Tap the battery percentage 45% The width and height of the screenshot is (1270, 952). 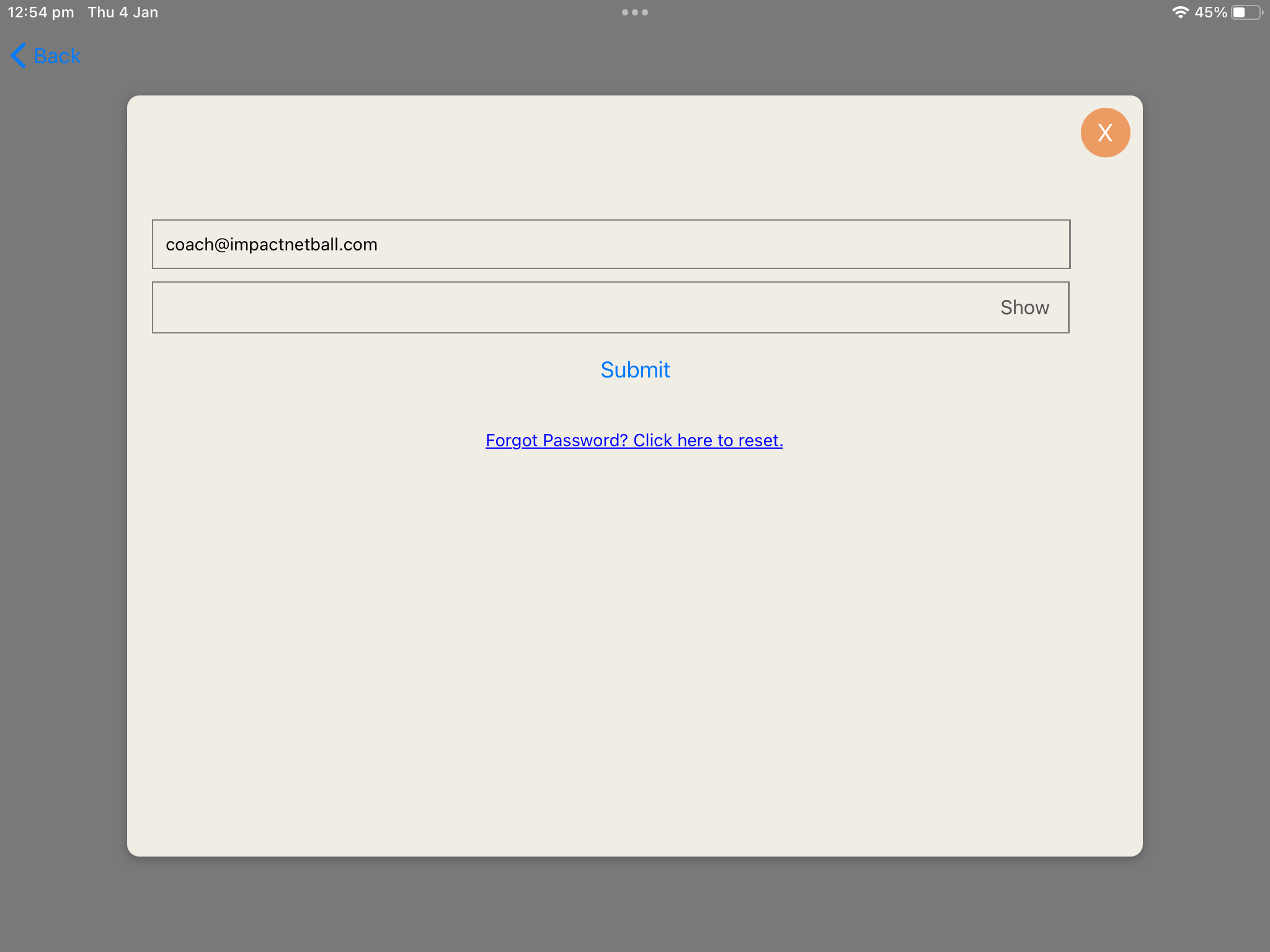click(x=1210, y=11)
